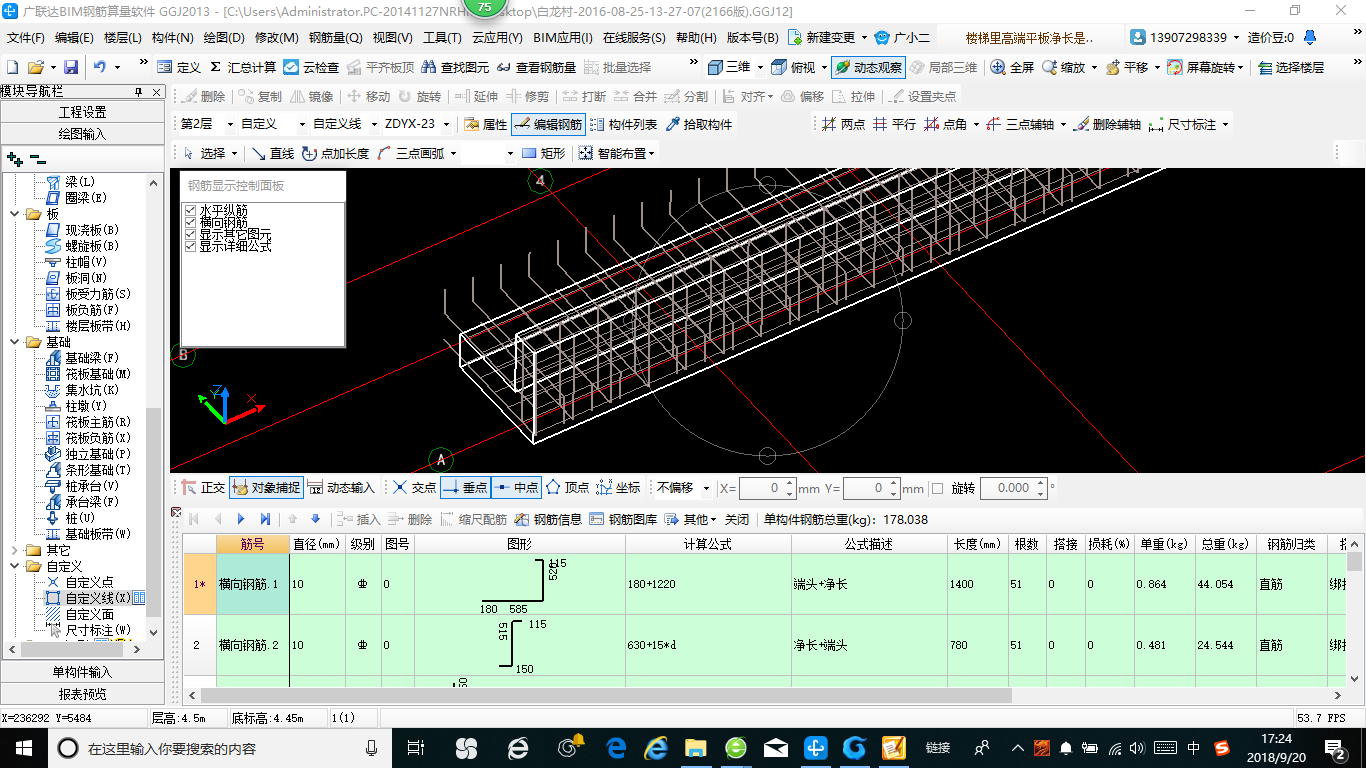Screen dimensions: 1366x768
Task: Open 构件列表 component list
Action: pyautogui.click(x=623, y=124)
